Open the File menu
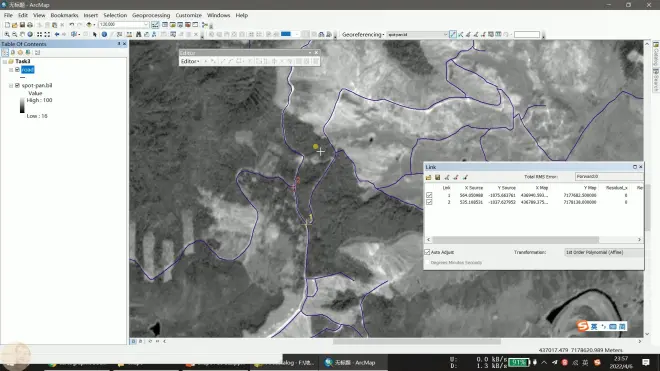The image size is (660, 371). click(x=8, y=15)
